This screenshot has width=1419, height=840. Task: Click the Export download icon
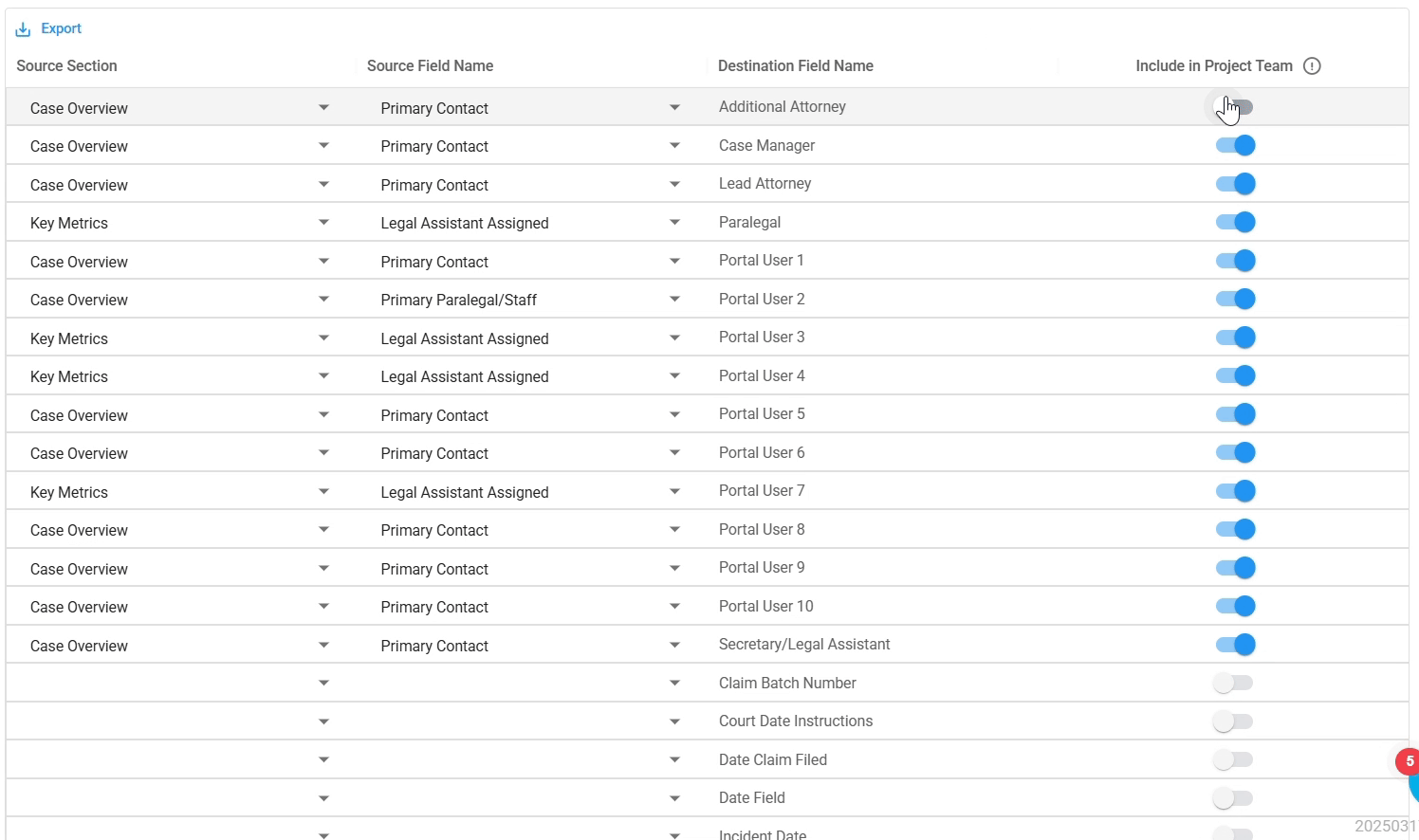coord(23,29)
